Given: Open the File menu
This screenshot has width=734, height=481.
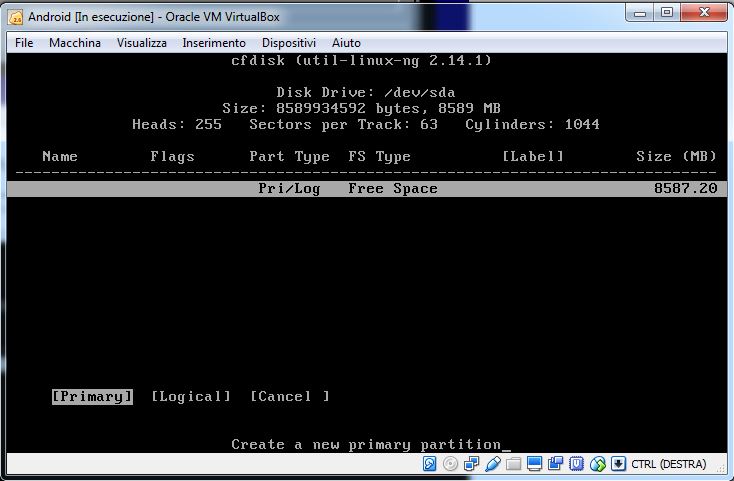Looking at the screenshot, I should click(x=24, y=43).
